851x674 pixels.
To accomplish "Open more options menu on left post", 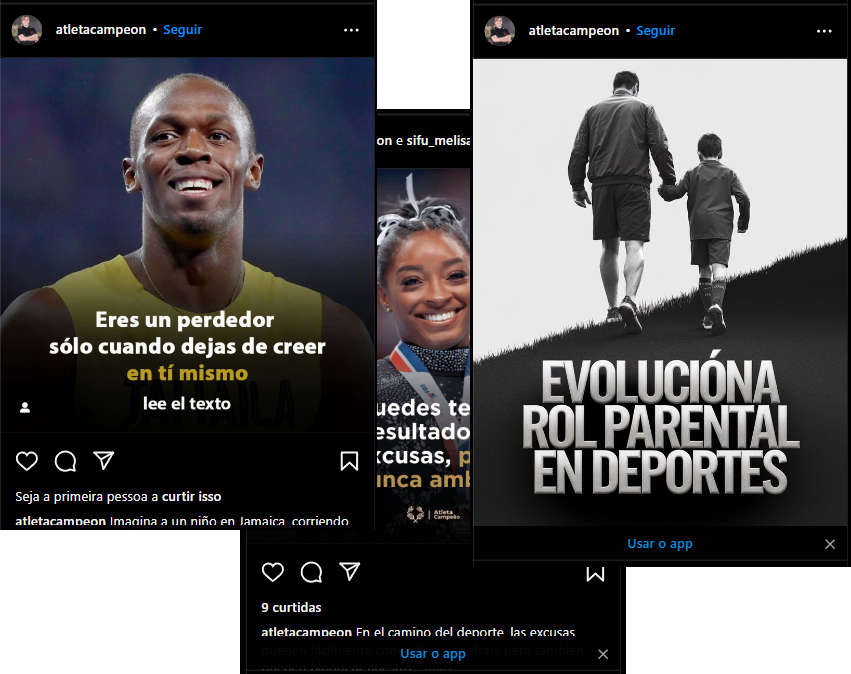I will [x=351, y=30].
